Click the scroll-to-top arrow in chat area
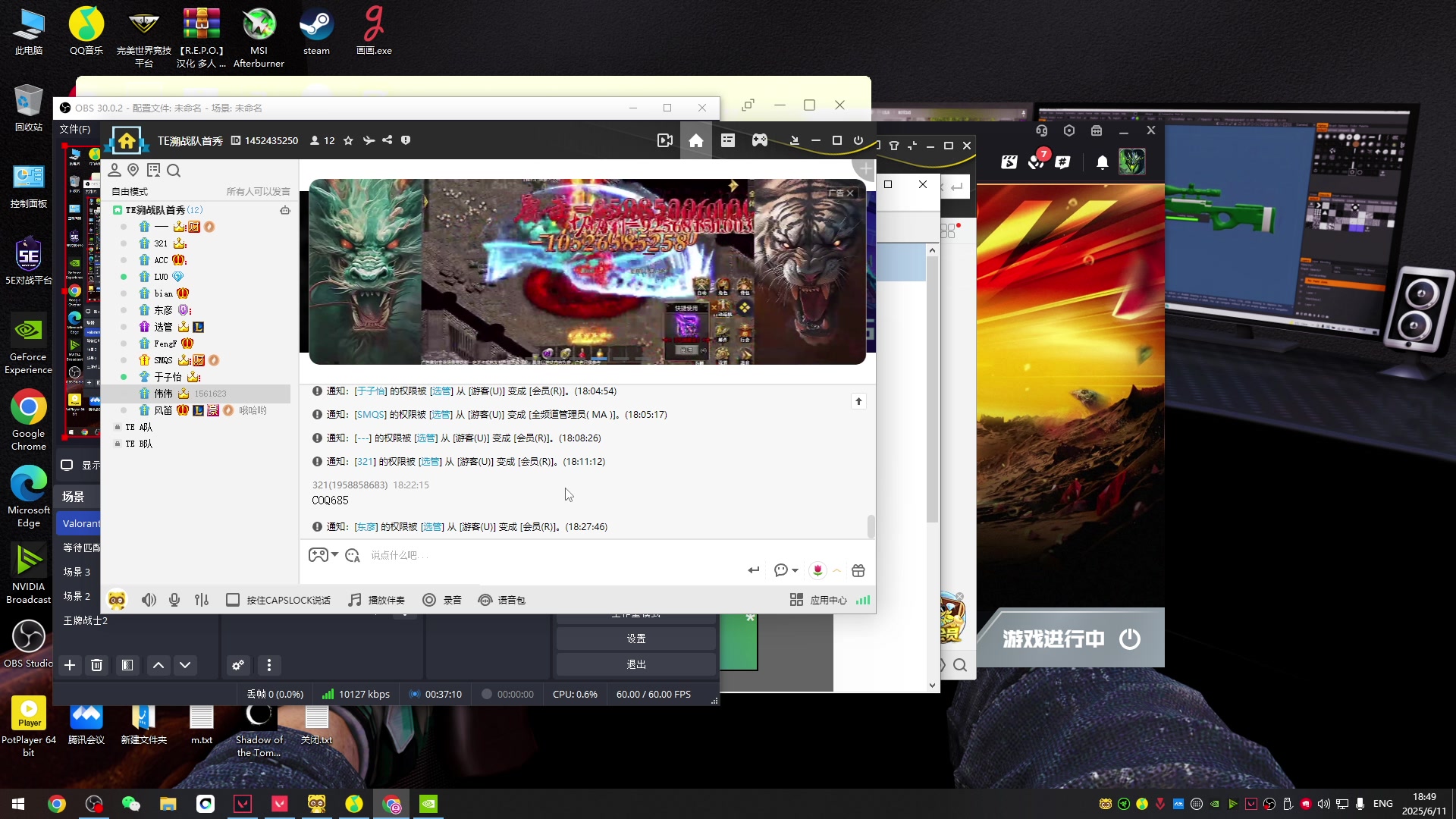Image resolution: width=1456 pixels, height=819 pixels. (858, 401)
